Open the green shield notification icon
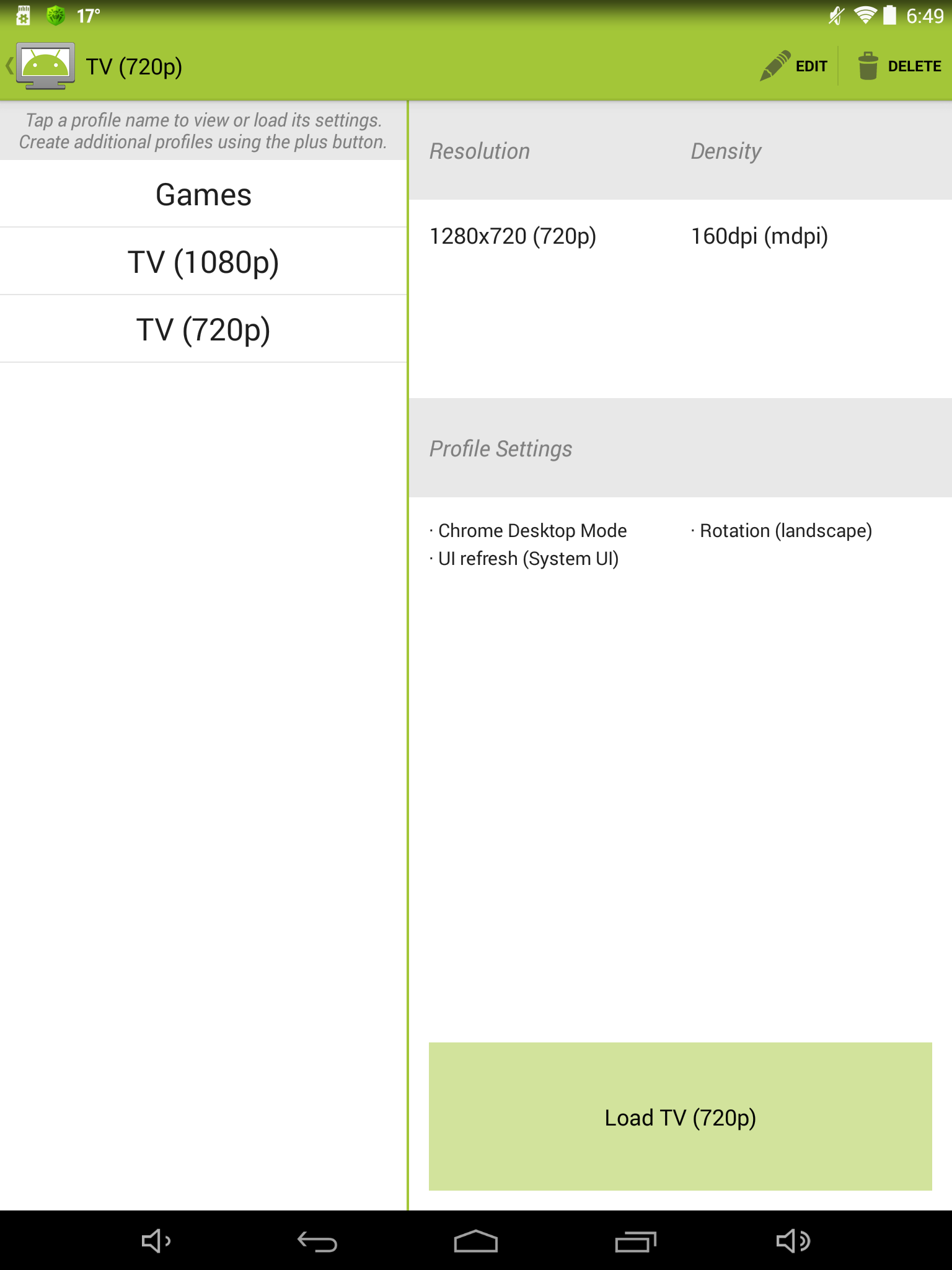 (56, 16)
